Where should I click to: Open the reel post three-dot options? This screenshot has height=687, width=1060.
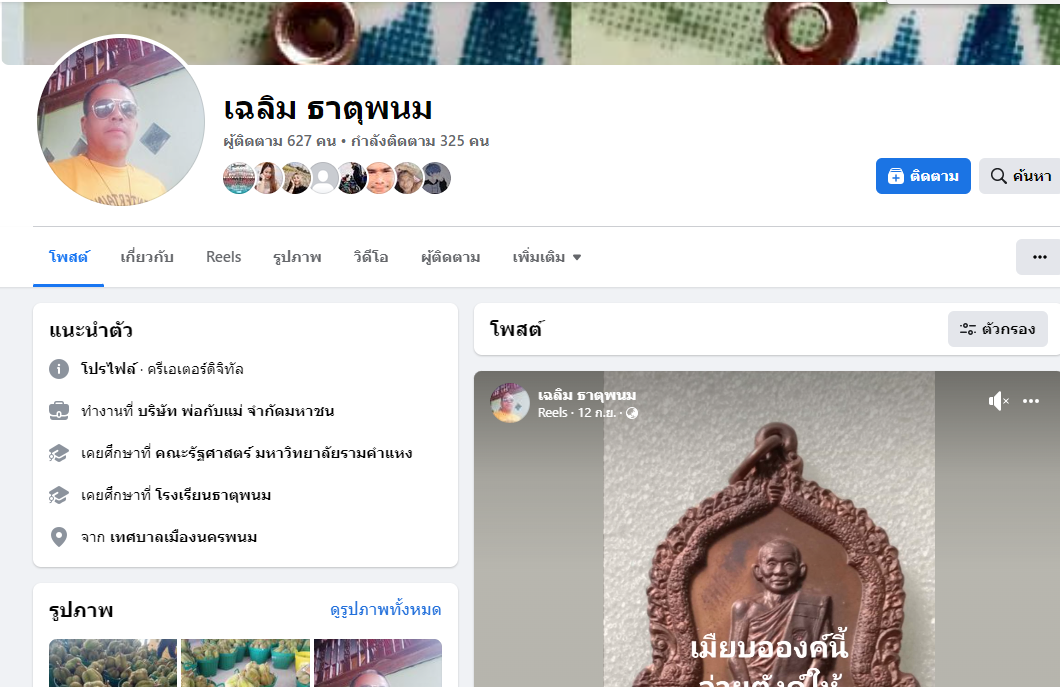point(1031,401)
